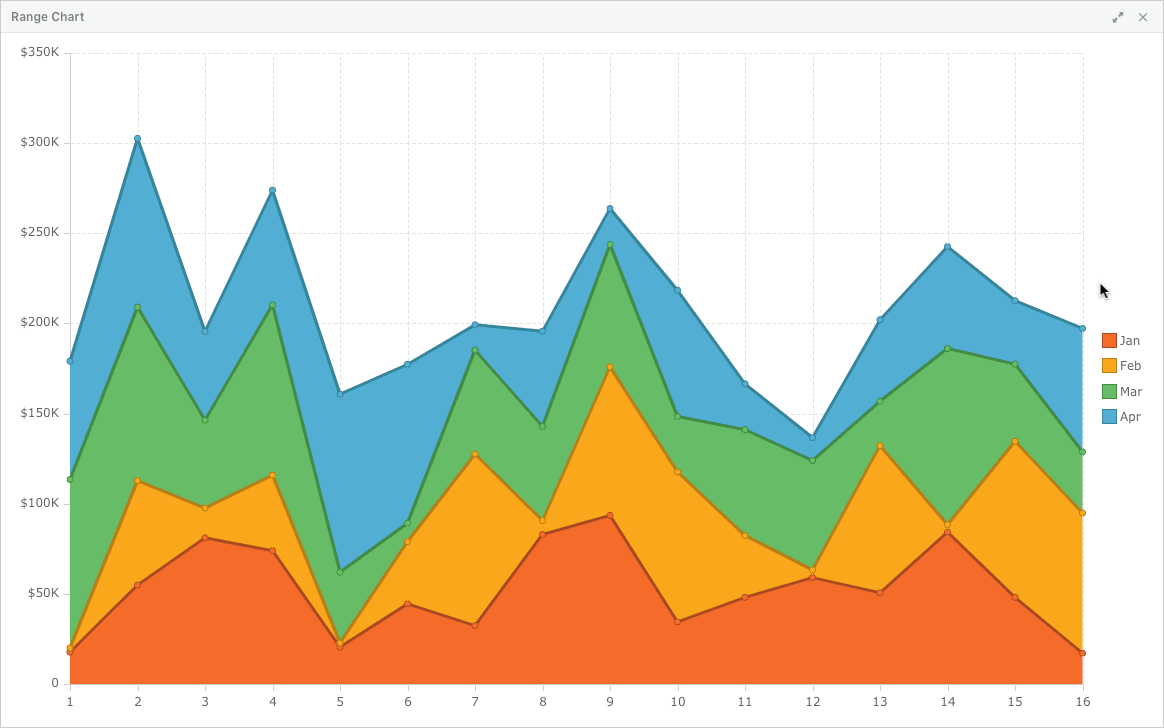This screenshot has width=1164, height=728.
Task: Click the Apr legend label
Action: [x=1131, y=416]
